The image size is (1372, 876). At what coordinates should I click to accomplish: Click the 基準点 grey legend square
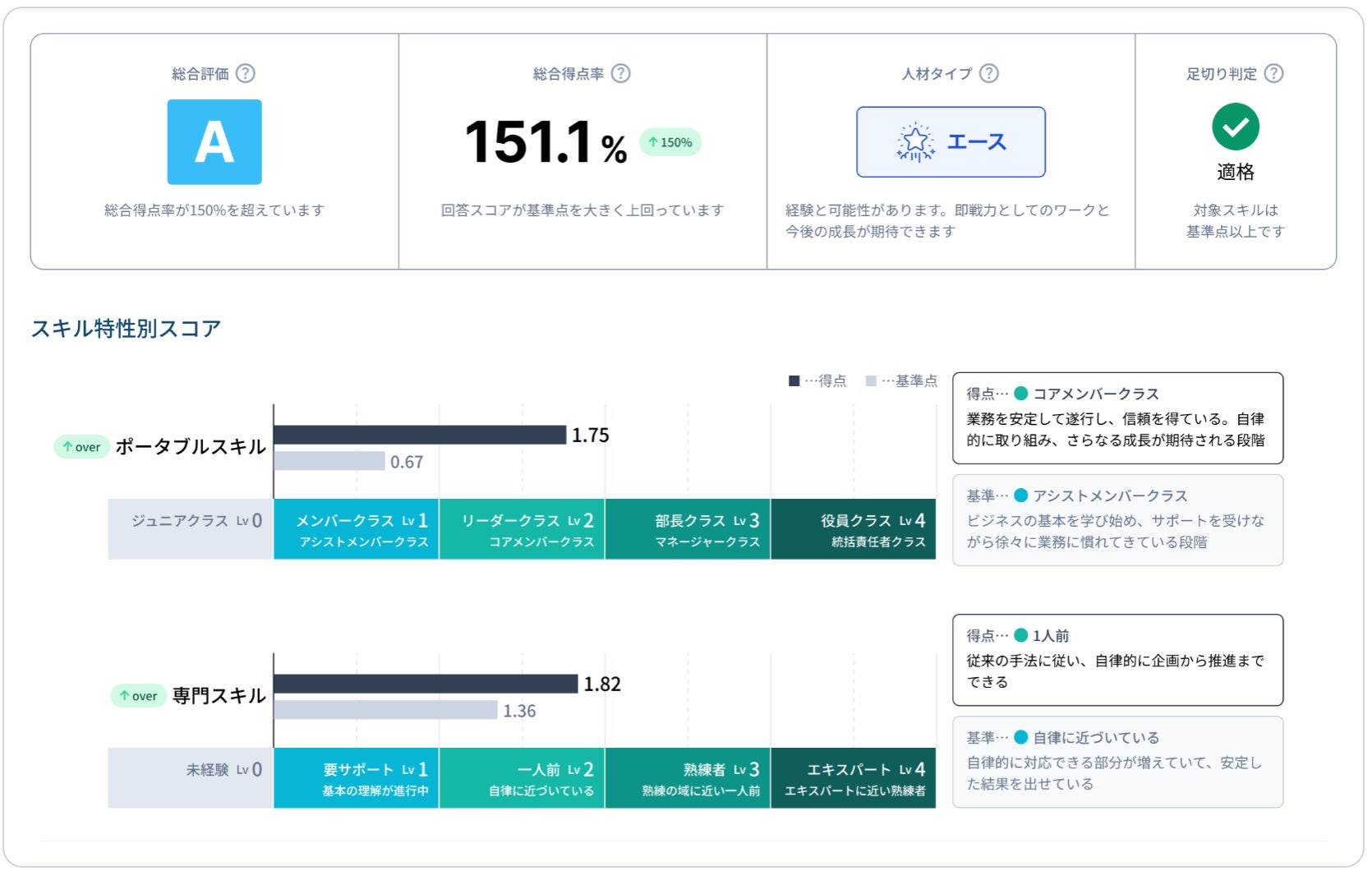[x=871, y=380]
